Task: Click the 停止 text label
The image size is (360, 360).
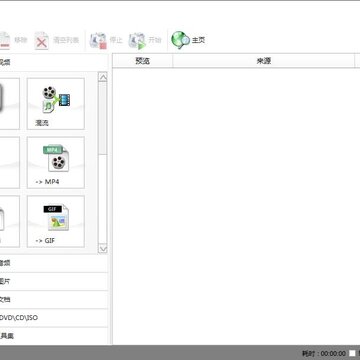Action: click(x=116, y=41)
